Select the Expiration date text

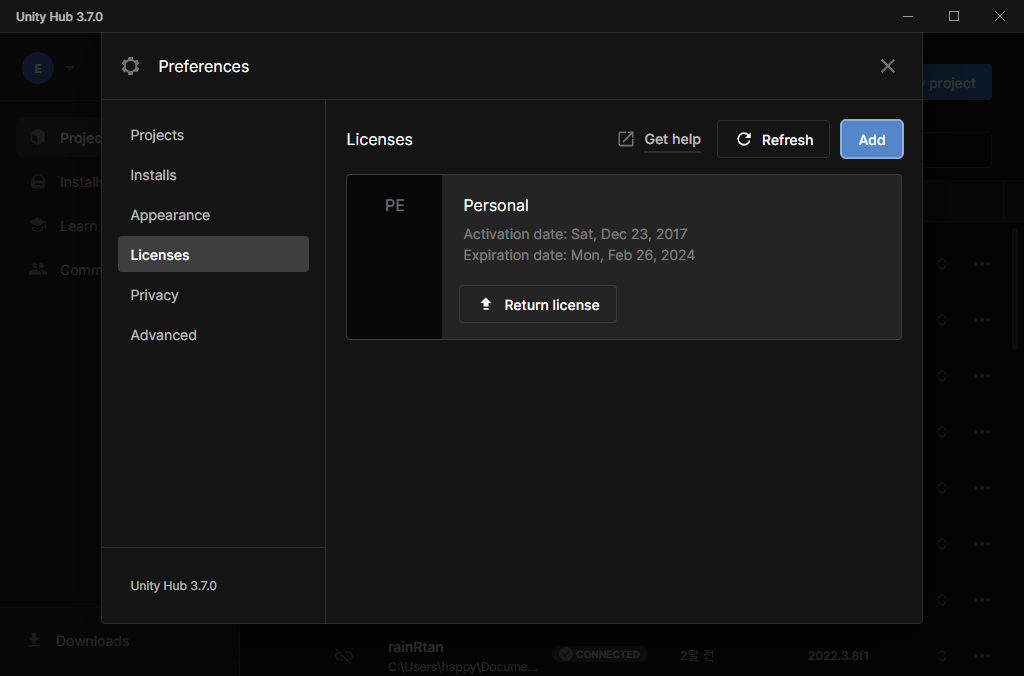579,255
